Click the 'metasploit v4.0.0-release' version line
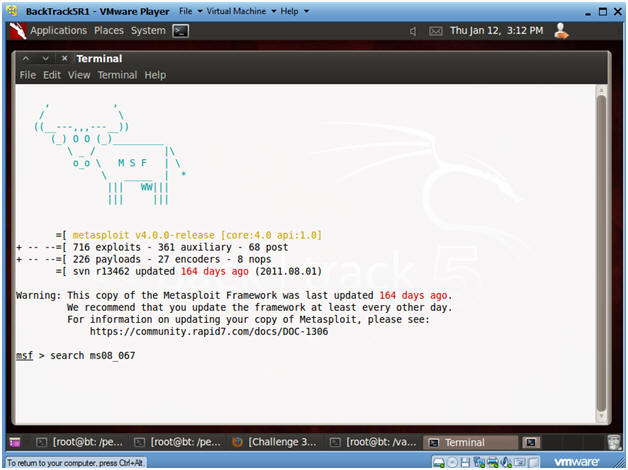The height and width of the screenshot is (470, 628). point(197,235)
